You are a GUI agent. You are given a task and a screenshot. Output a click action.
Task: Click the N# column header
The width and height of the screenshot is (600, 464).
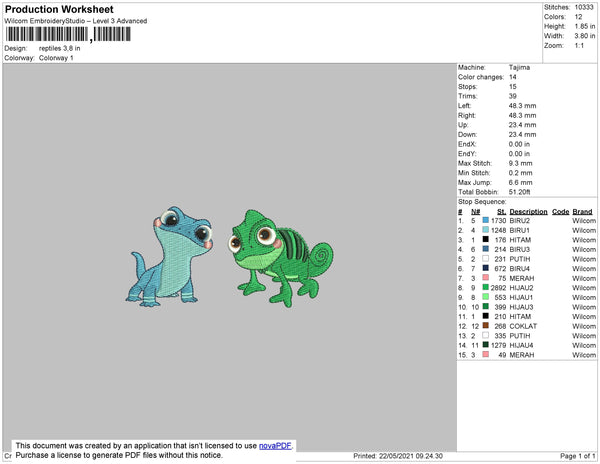[x=475, y=212]
